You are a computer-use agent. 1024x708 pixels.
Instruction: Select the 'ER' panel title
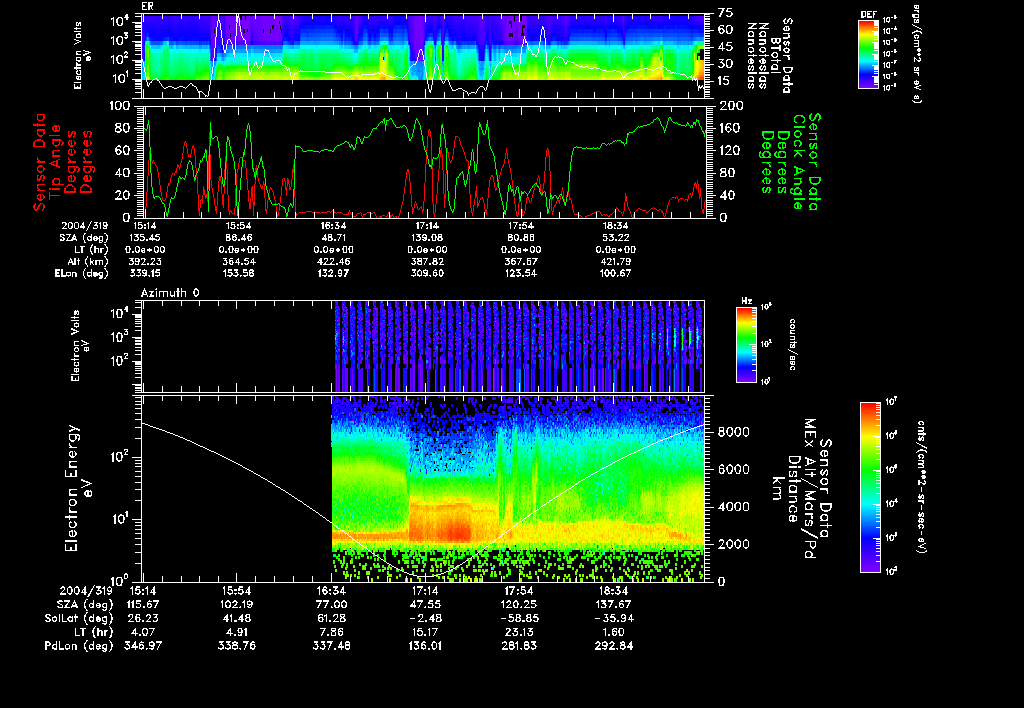(x=147, y=7)
